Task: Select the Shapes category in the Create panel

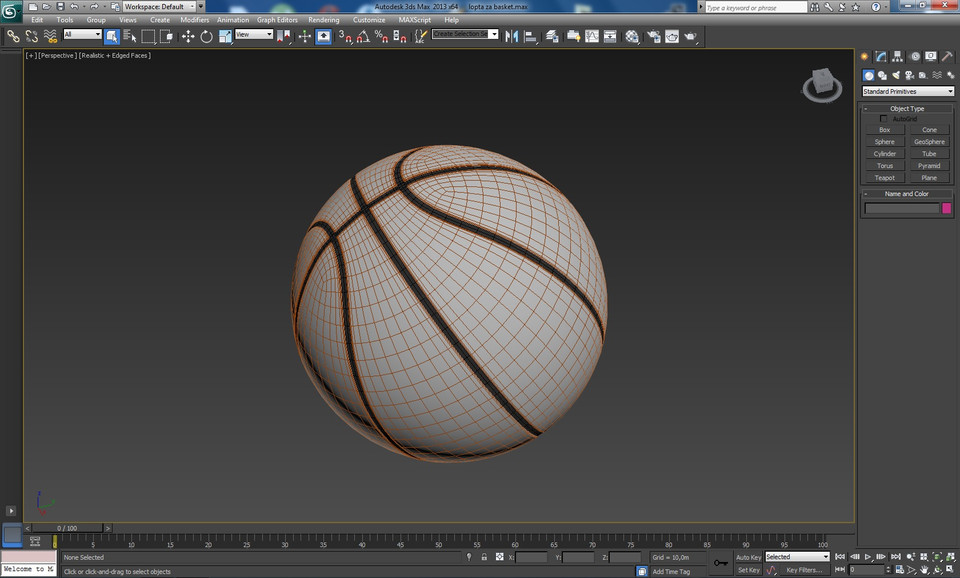Action: point(882,75)
